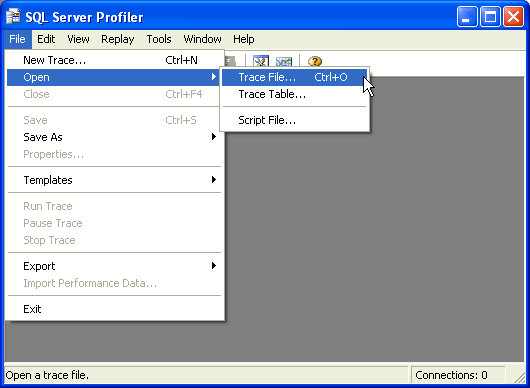
Task: Open the Edit menu
Action: click(46, 39)
